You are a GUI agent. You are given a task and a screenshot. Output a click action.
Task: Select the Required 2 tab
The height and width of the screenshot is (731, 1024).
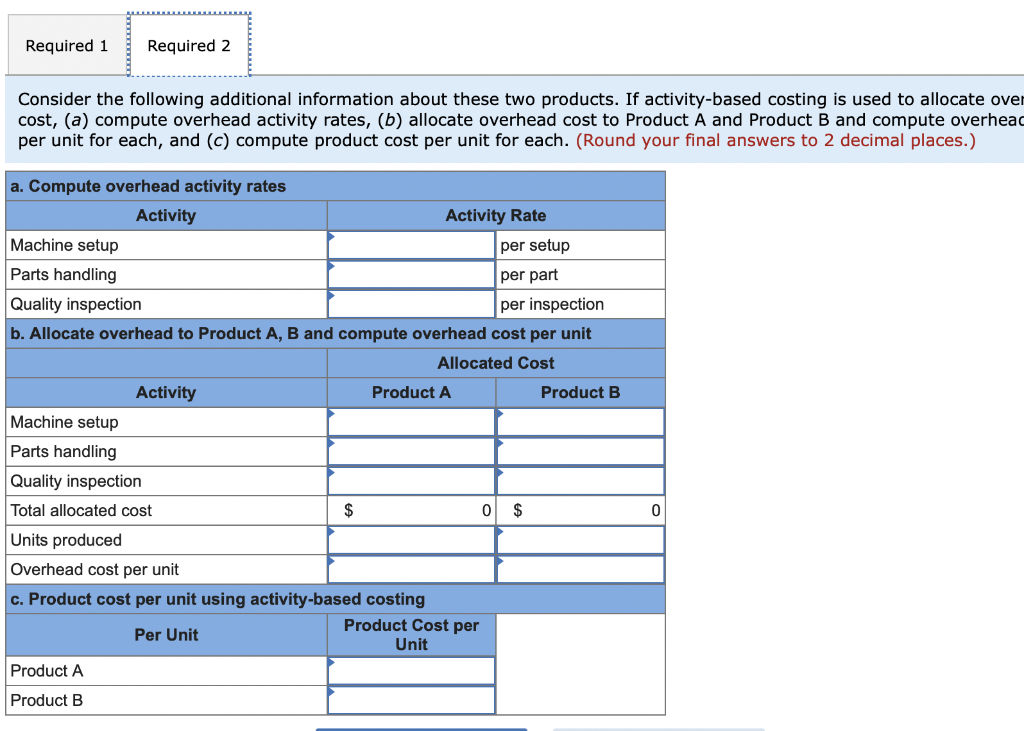tap(189, 44)
